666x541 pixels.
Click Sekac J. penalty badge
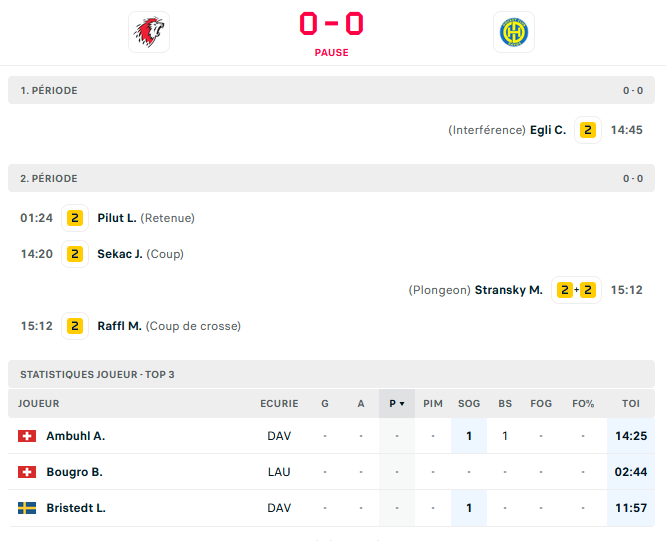click(74, 254)
